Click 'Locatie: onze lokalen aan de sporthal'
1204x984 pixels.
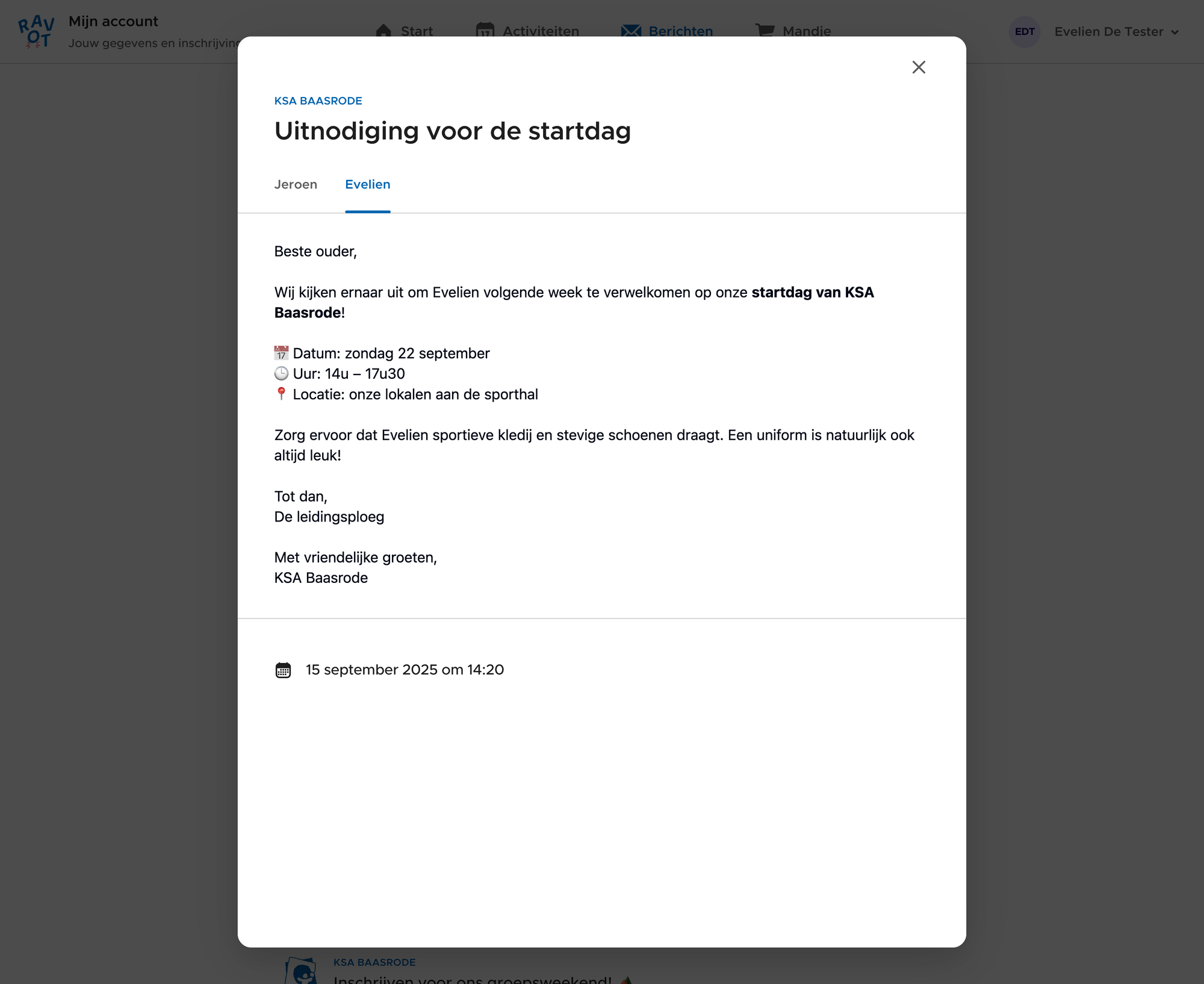415,394
